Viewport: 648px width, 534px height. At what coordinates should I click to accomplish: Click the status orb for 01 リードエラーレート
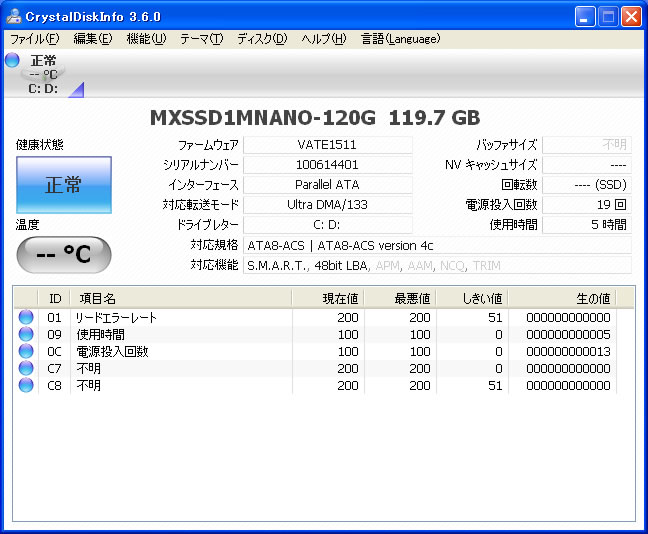pos(26,317)
